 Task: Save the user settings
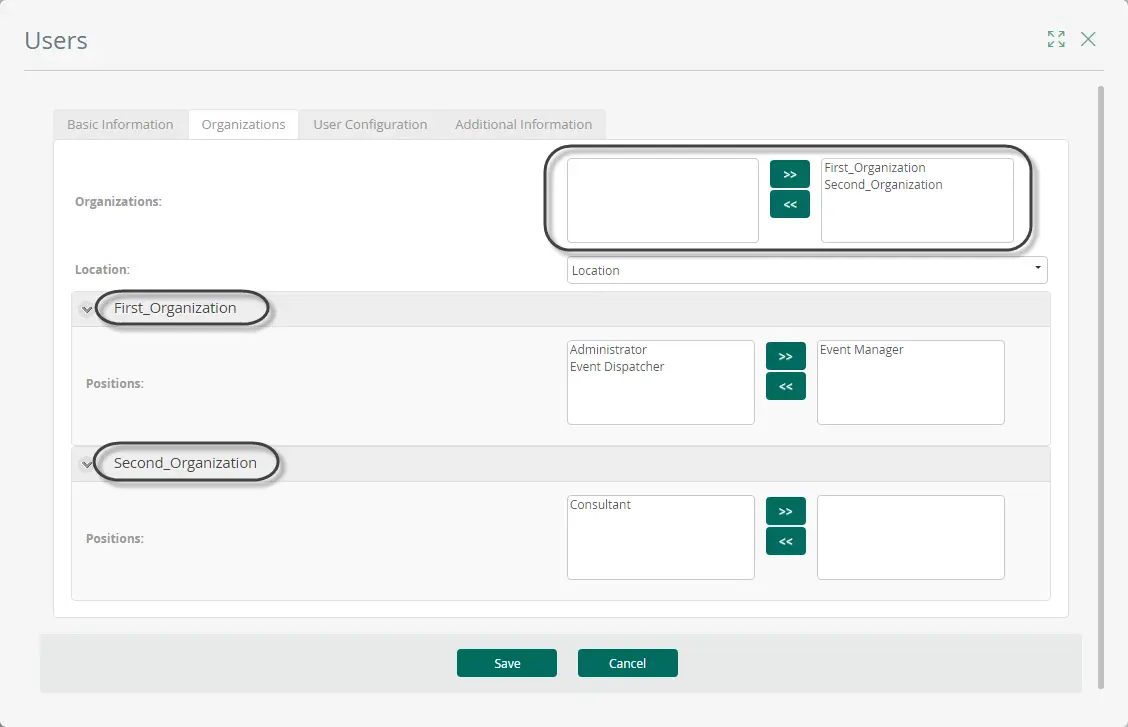click(x=506, y=663)
